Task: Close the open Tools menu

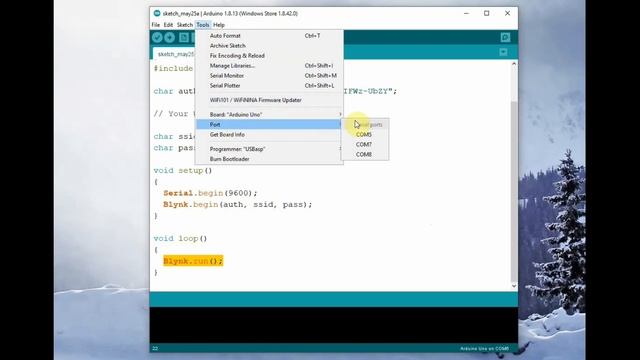Action: [203, 25]
